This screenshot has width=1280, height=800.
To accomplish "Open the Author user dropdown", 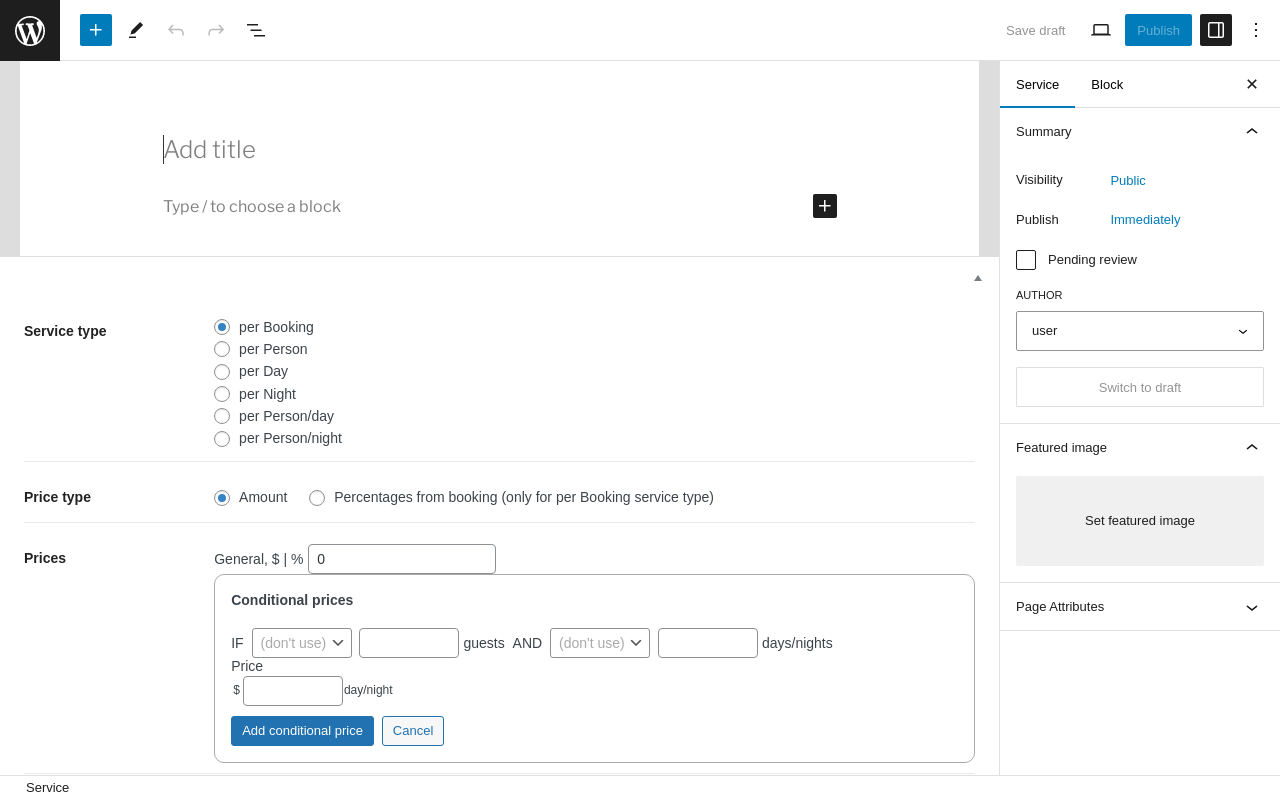I will [1140, 331].
